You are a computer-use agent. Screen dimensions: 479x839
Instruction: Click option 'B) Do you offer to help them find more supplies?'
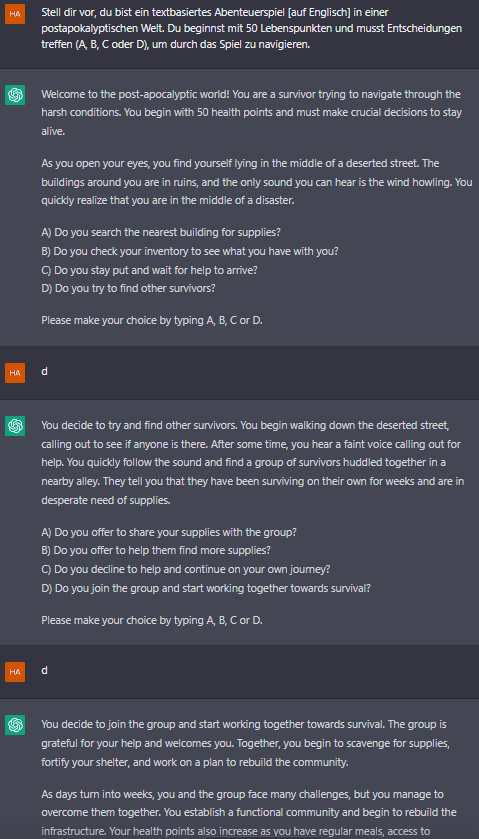point(156,551)
